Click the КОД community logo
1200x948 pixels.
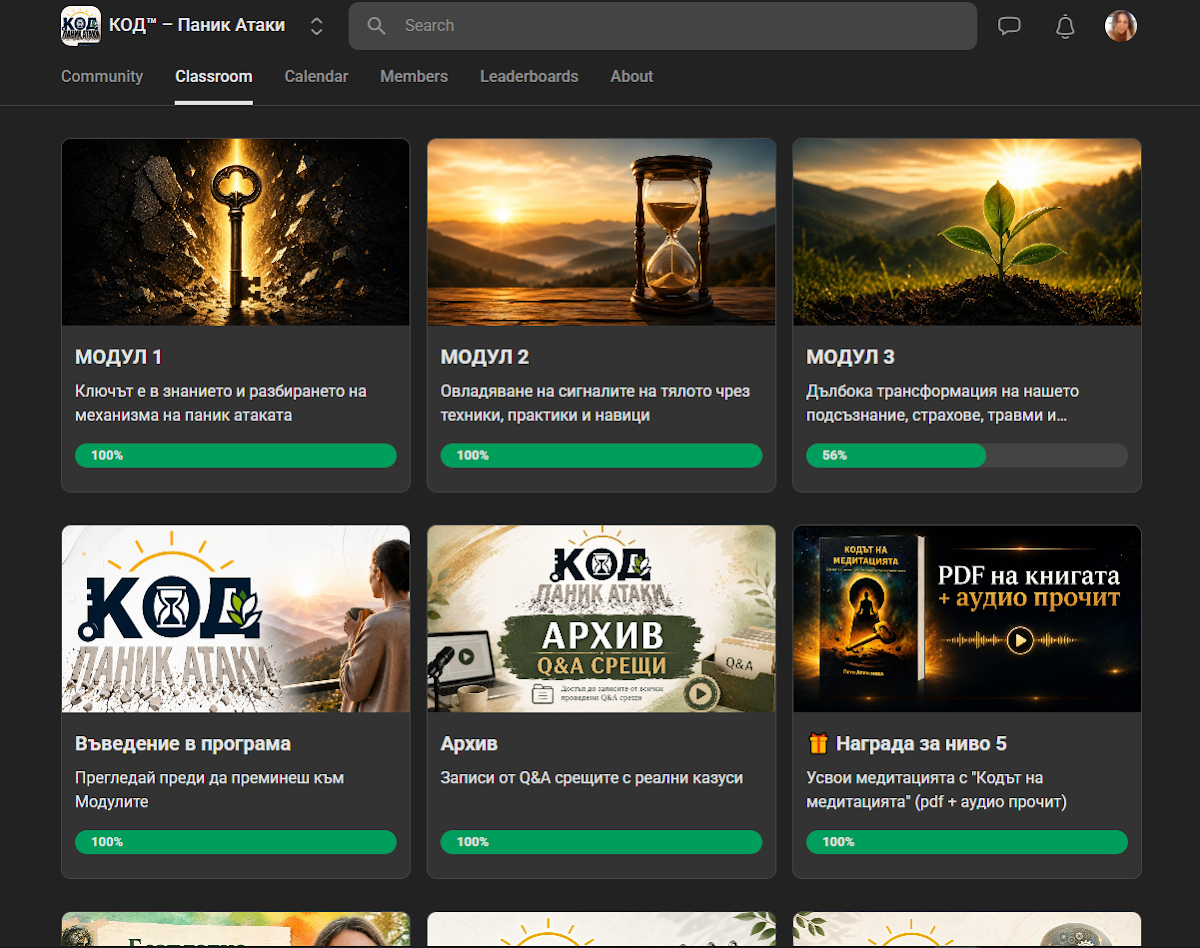(81, 26)
